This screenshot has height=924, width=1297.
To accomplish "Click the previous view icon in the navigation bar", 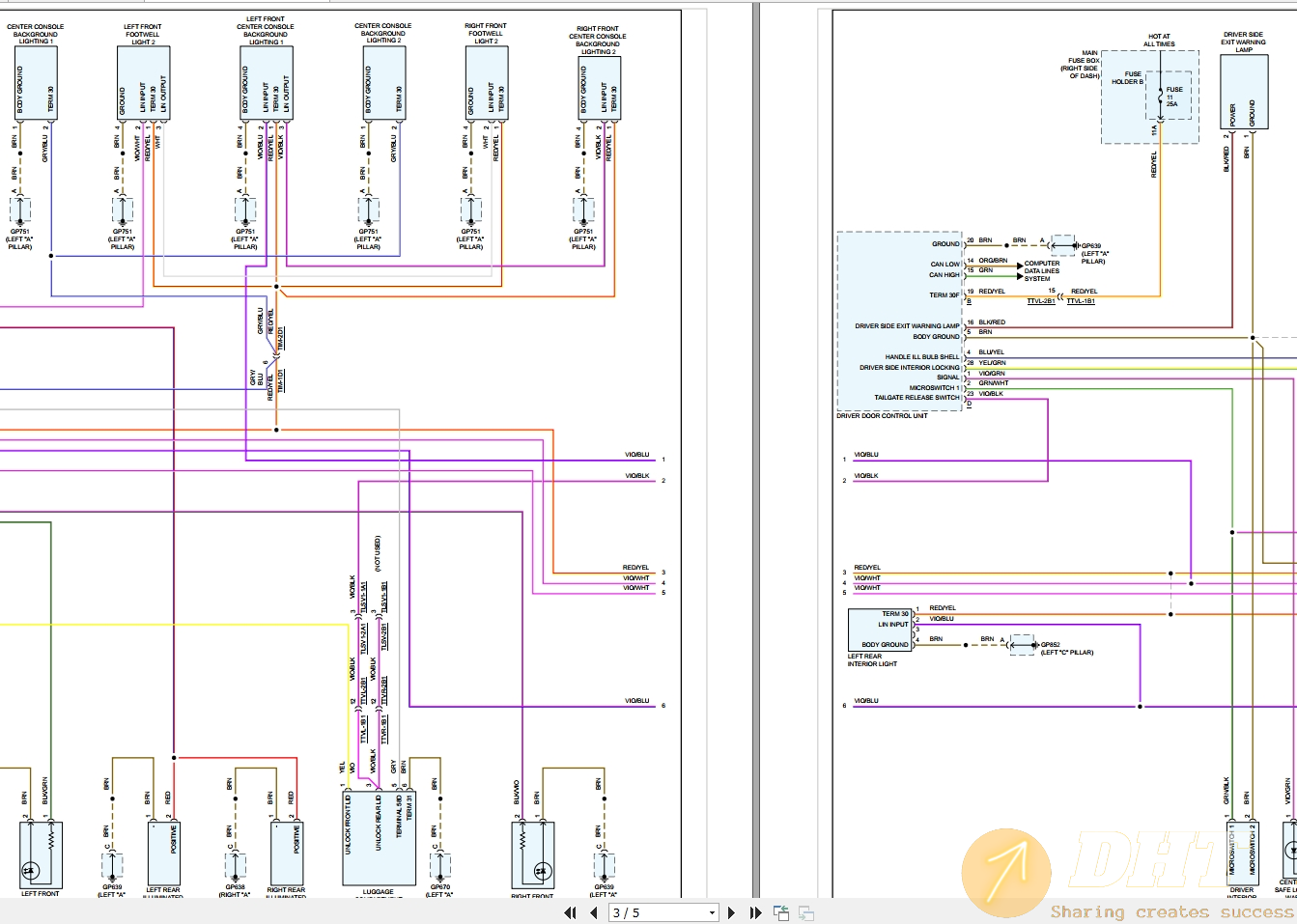I will [781, 912].
